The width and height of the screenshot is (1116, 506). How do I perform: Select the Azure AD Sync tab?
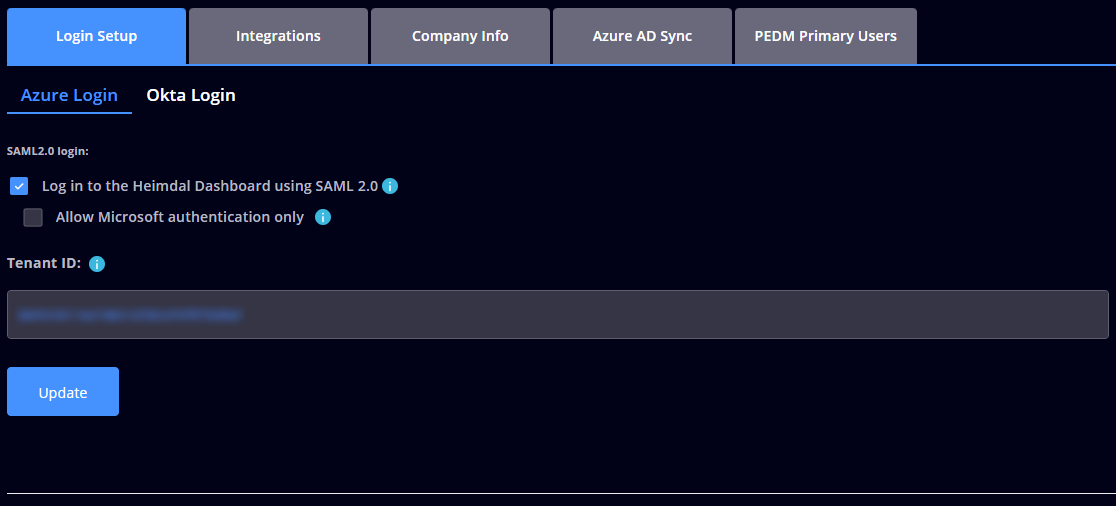(642, 36)
